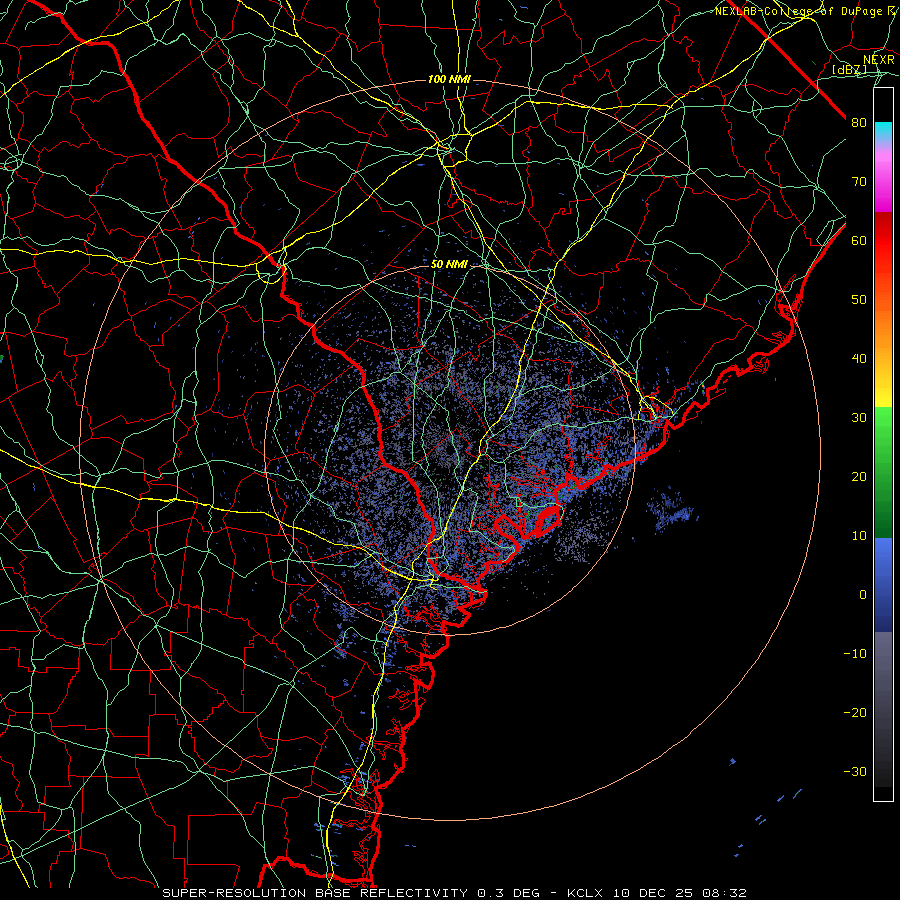This screenshot has width=900, height=900.
Task: Click the [dBZ] unit label above the scale
Action: (849, 70)
